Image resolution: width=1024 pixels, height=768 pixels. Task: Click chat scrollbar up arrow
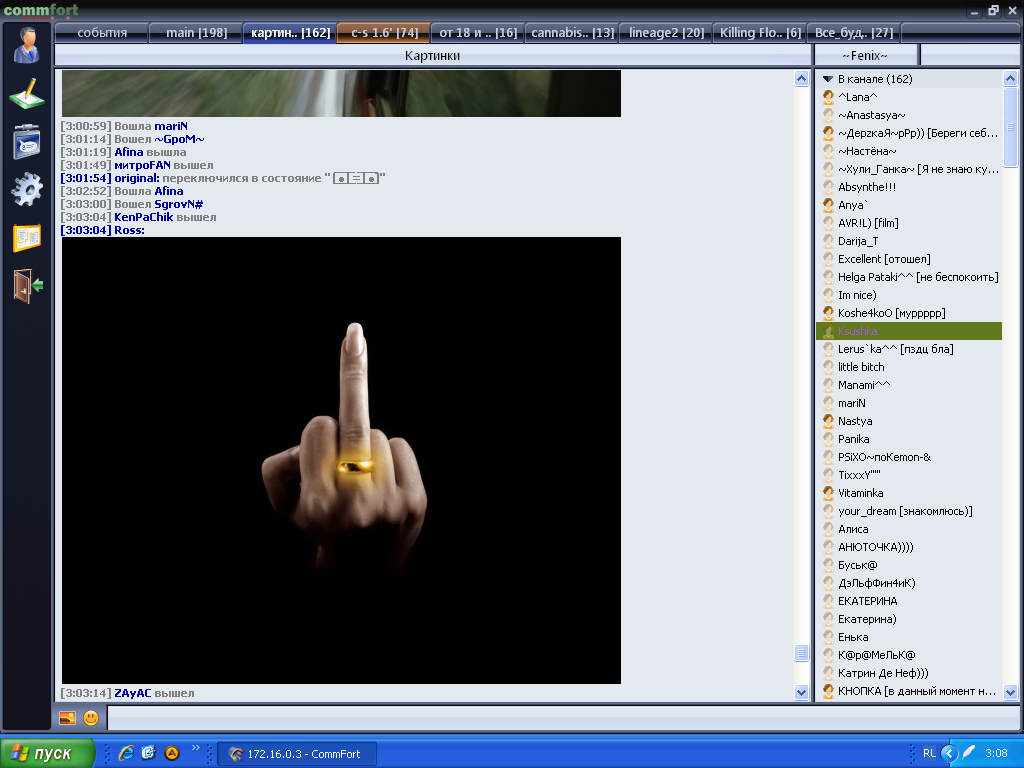tap(801, 79)
